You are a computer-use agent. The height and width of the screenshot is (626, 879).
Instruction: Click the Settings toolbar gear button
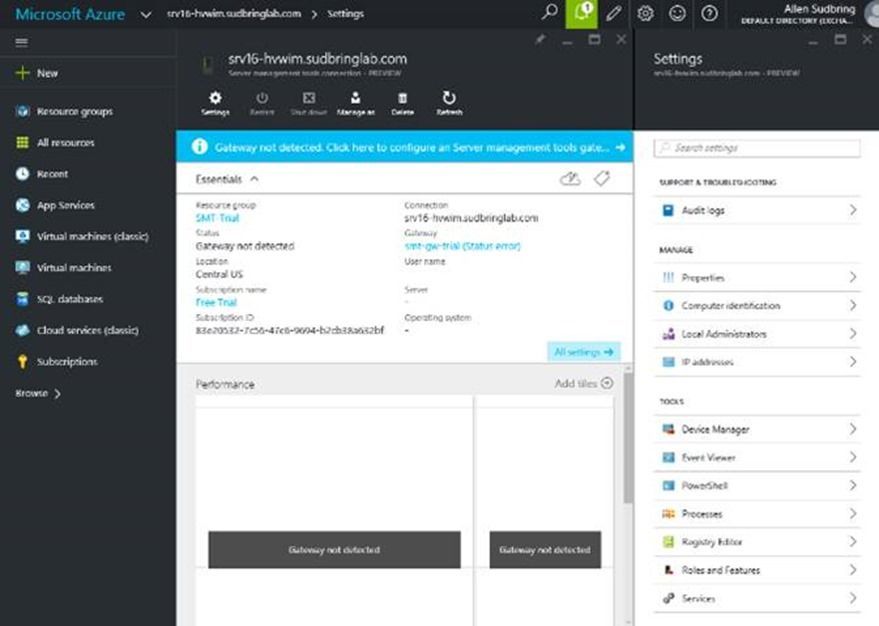[215, 103]
